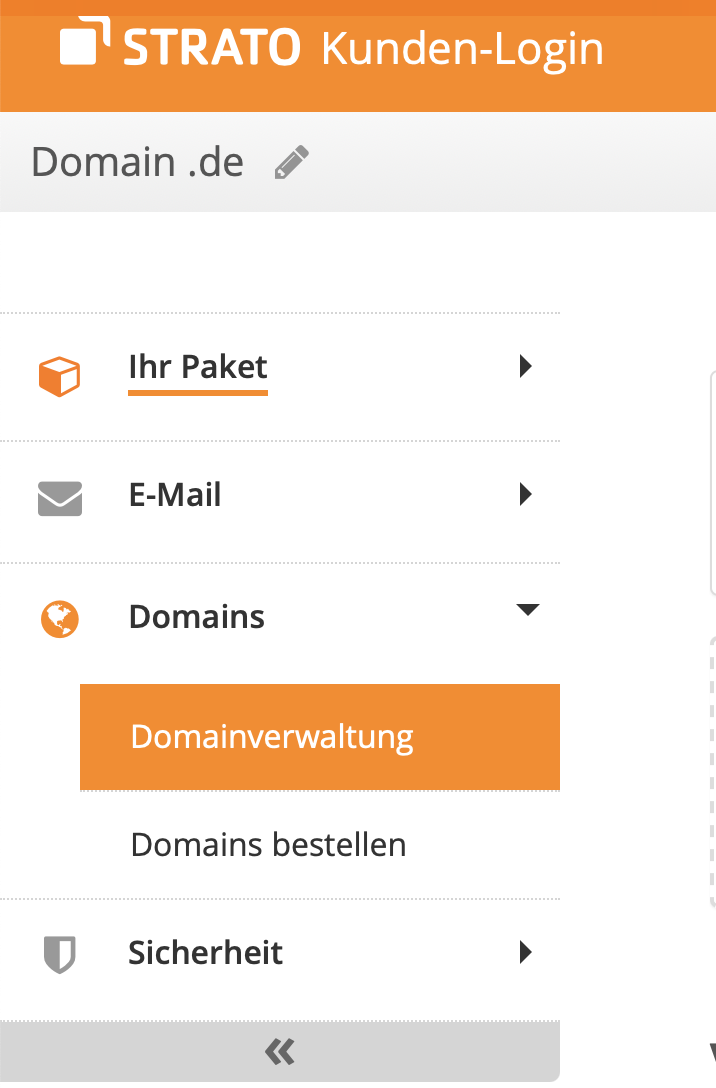Click the orange package box icon
716x1088 pixels.
tap(60, 376)
